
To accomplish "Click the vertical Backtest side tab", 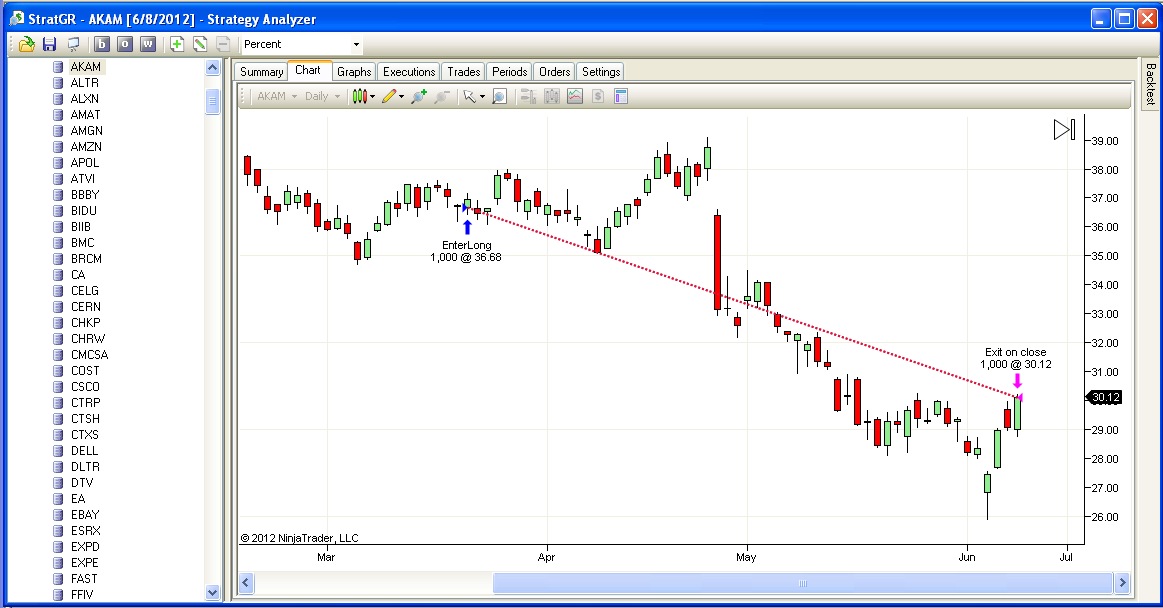I will pyautogui.click(x=1150, y=84).
